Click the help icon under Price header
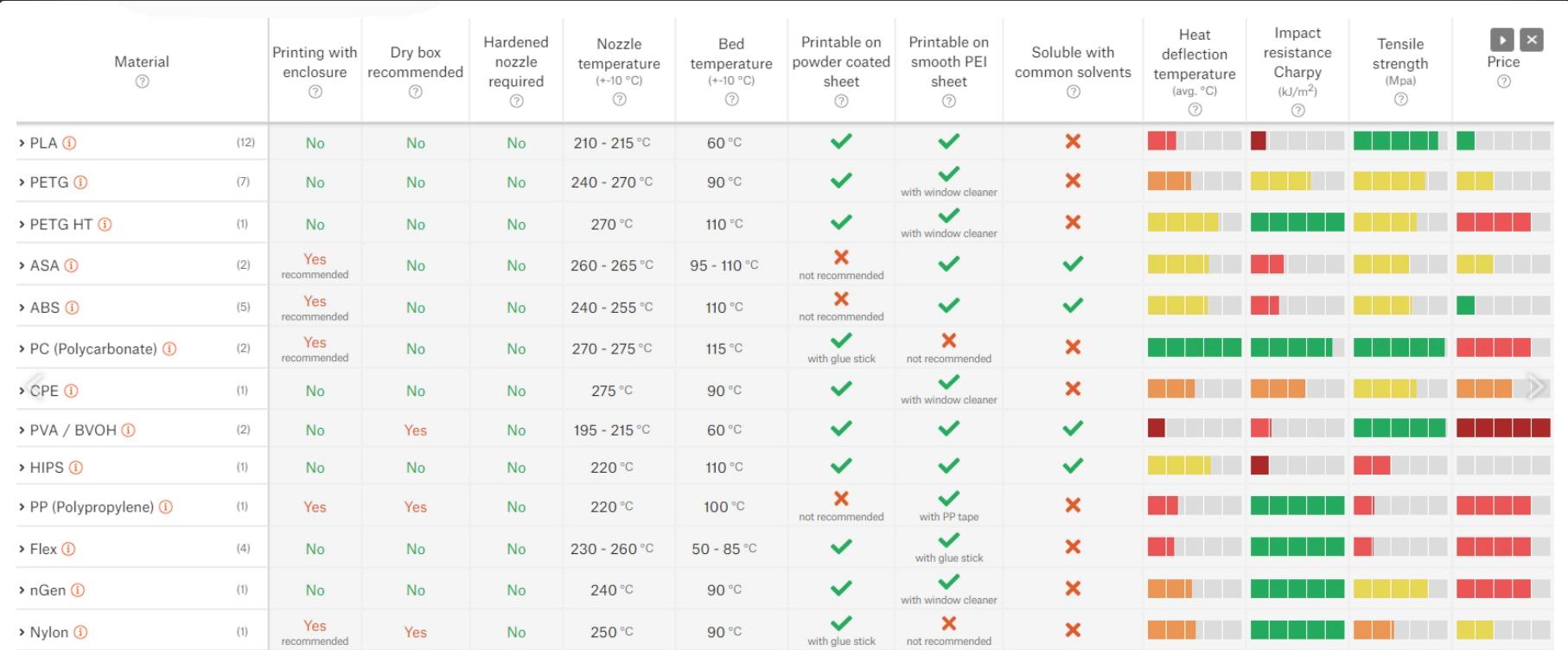1568x650 pixels. (x=1503, y=81)
